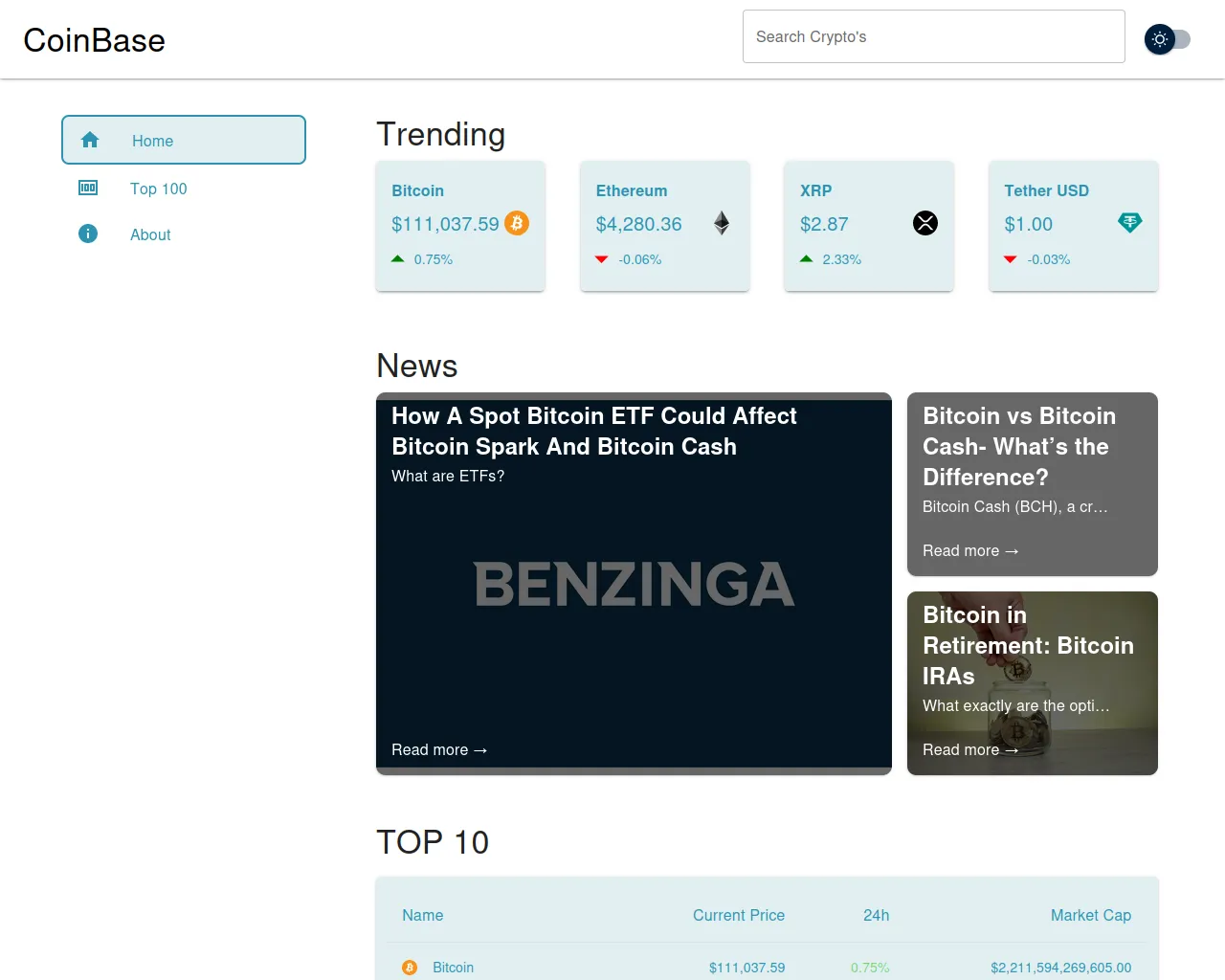Image resolution: width=1225 pixels, height=980 pixels.
Task: Click Bitcoin market cap $2,211,594,269,605.00
Action: (1061, 968)
